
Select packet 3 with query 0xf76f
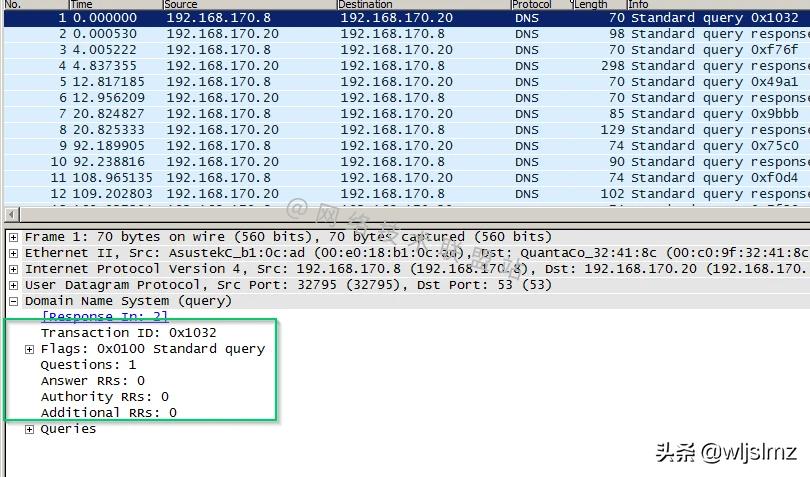[407, 50]
